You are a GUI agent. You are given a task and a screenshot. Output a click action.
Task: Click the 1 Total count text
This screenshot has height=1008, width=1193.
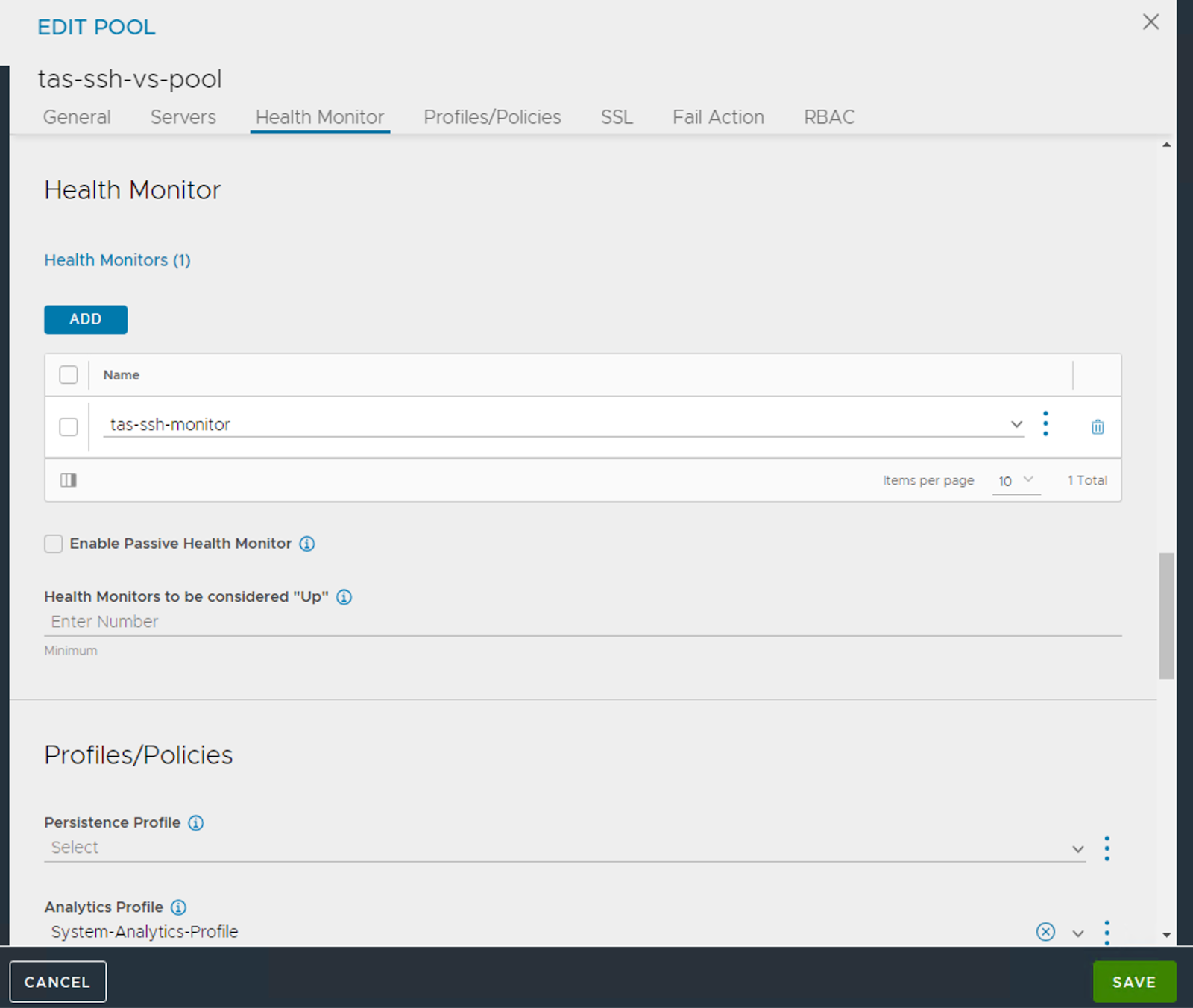(1087, 481)
